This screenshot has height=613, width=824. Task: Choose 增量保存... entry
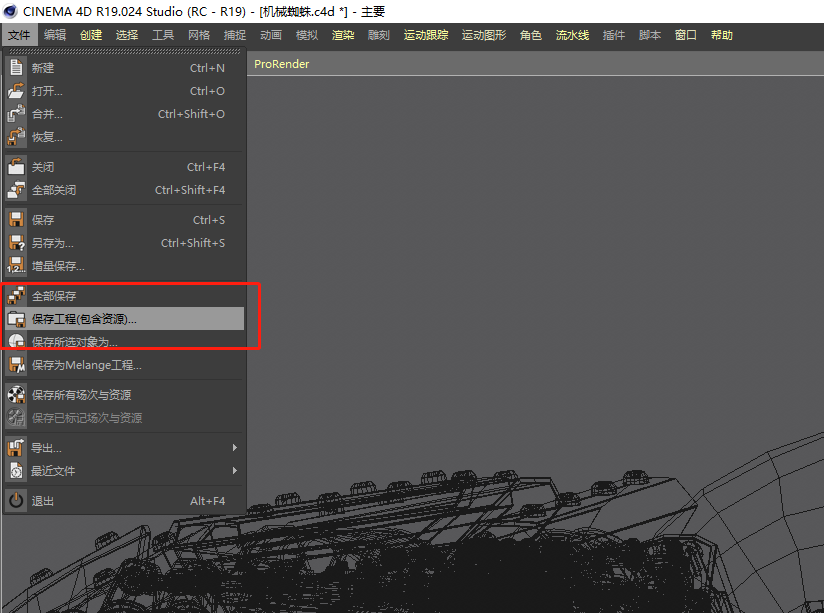click(x=125, y=266)
